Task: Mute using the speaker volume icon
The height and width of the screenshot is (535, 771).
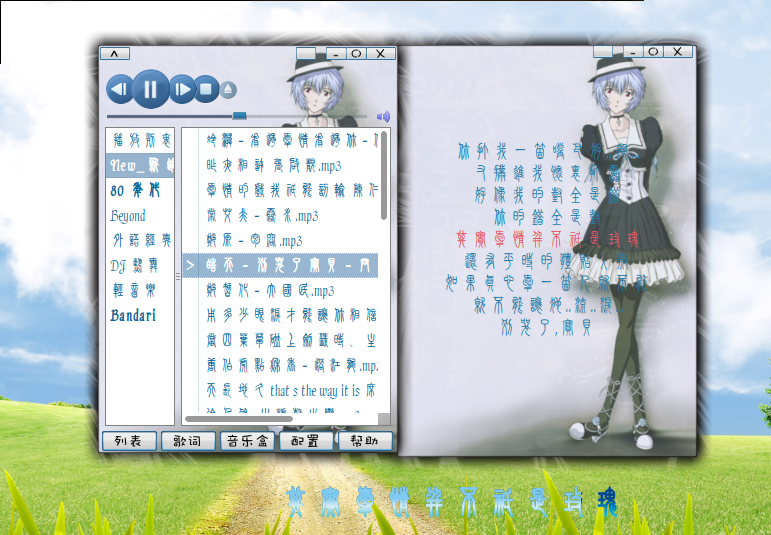Action: 383,117
